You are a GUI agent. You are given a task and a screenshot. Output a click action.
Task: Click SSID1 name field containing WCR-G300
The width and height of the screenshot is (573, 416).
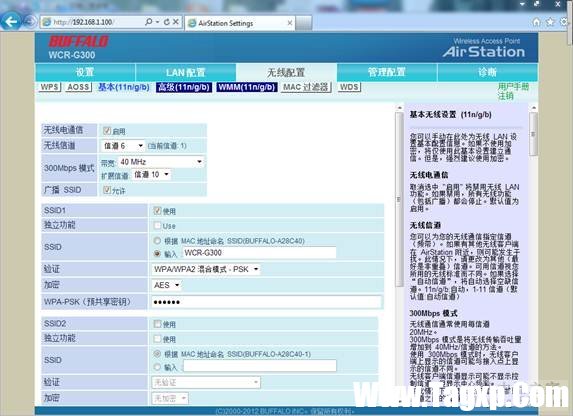(x=259, y=253)
